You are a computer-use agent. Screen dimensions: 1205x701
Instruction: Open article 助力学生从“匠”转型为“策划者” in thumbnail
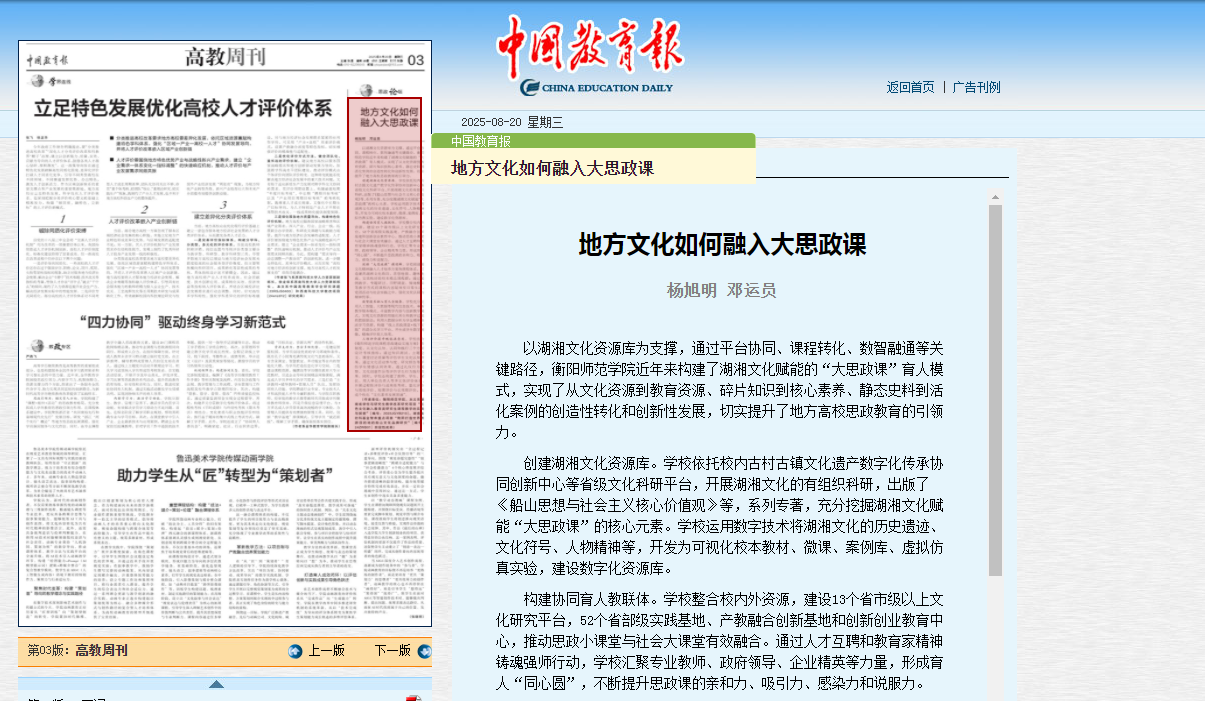click(x=225, y=475)
